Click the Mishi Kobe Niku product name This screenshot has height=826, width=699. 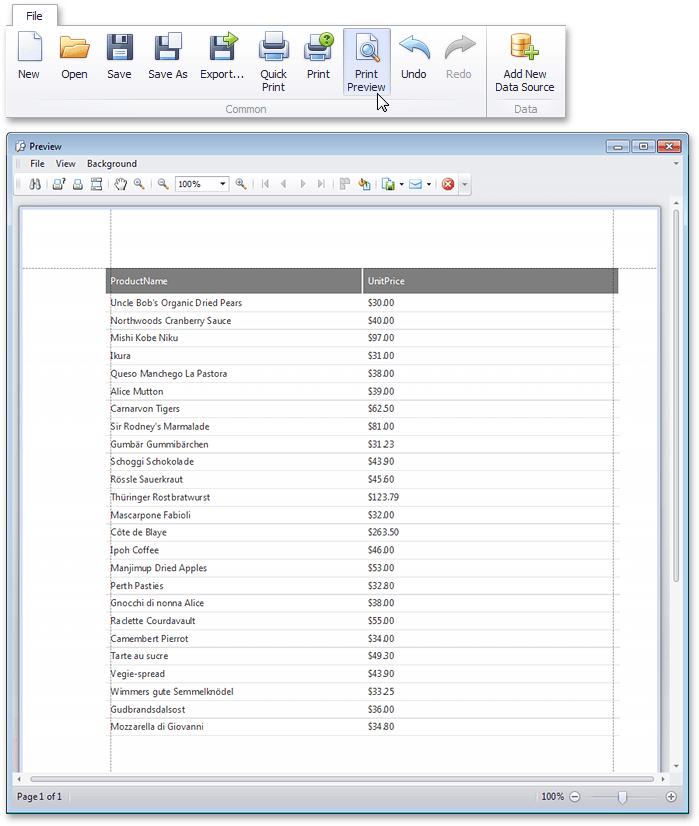coord(144,338)
